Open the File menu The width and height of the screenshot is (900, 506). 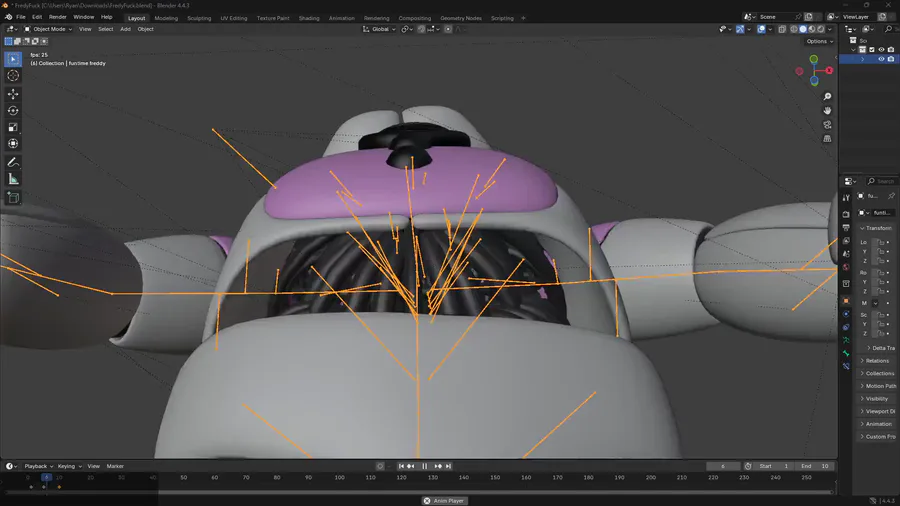(21, 17)
